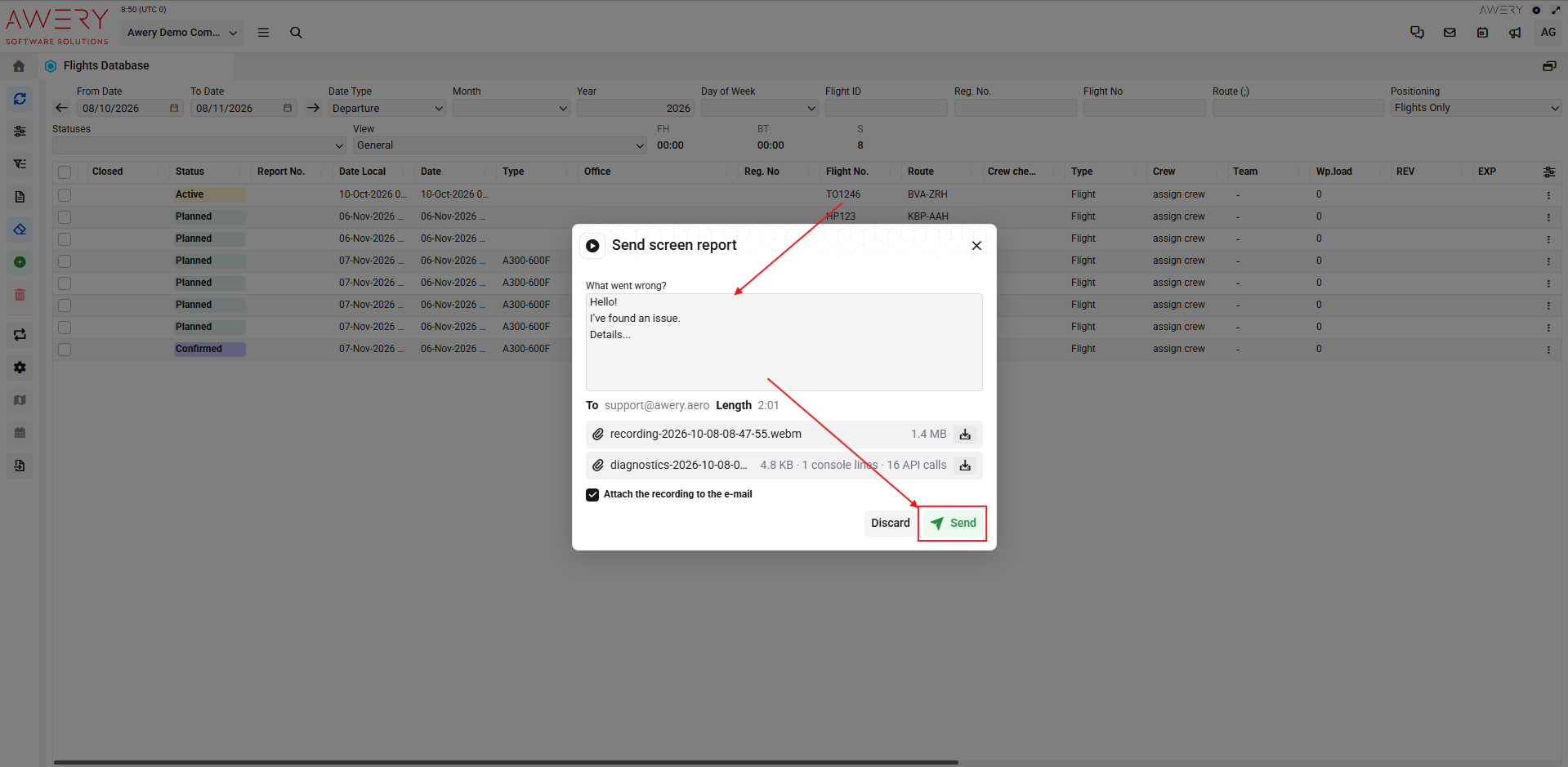Open the settings gear sidebar icon

[x=20, y=368]
